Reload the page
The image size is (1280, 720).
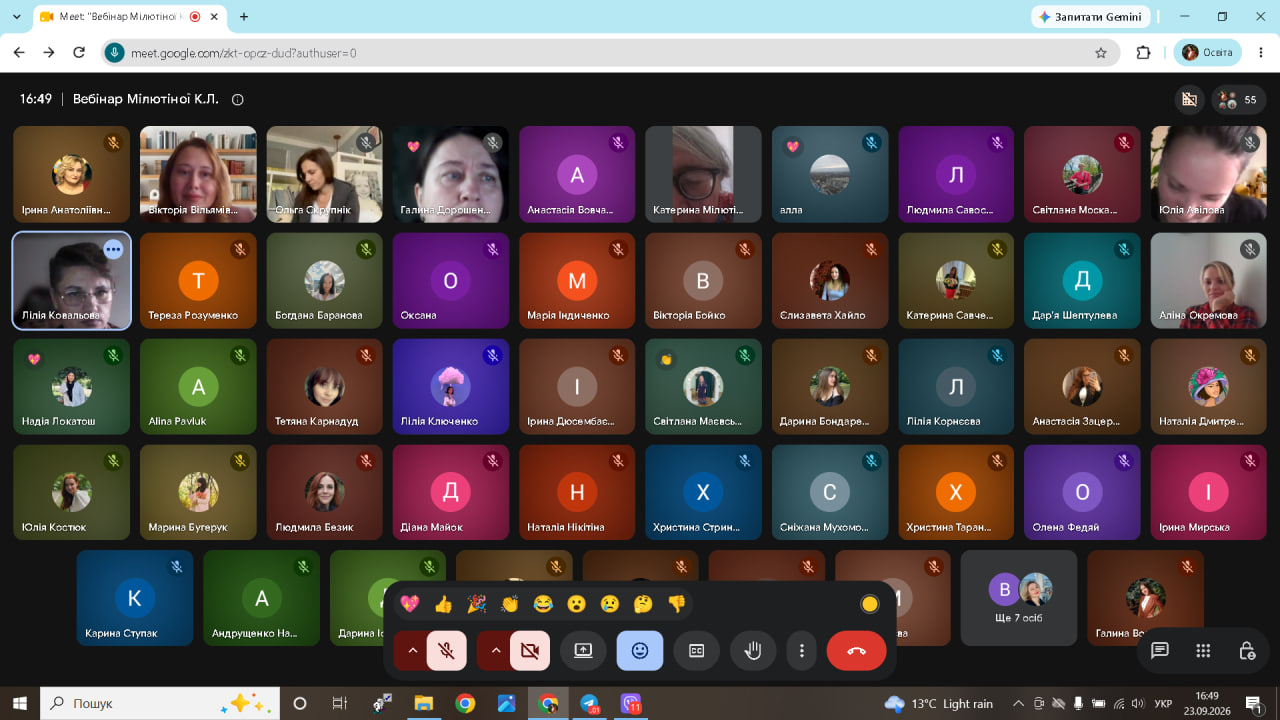(x=79, y=53)
